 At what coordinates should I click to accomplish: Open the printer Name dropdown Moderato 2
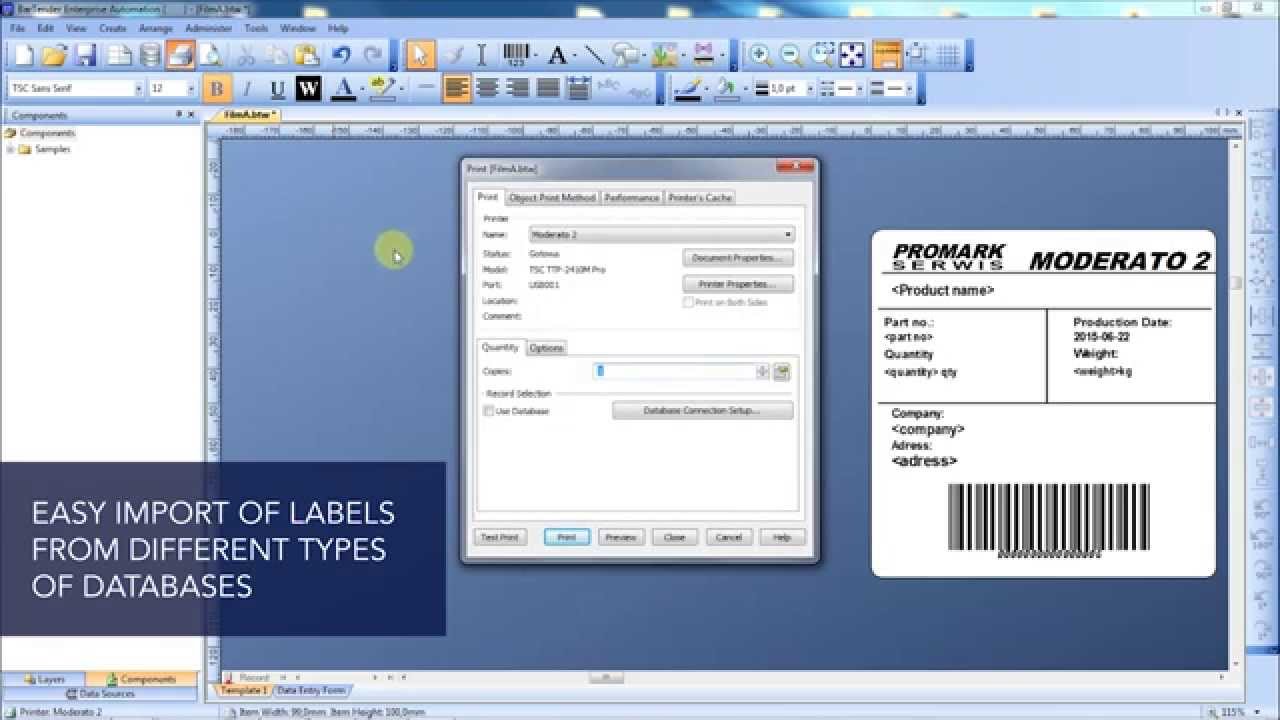(x=662, y=234)
